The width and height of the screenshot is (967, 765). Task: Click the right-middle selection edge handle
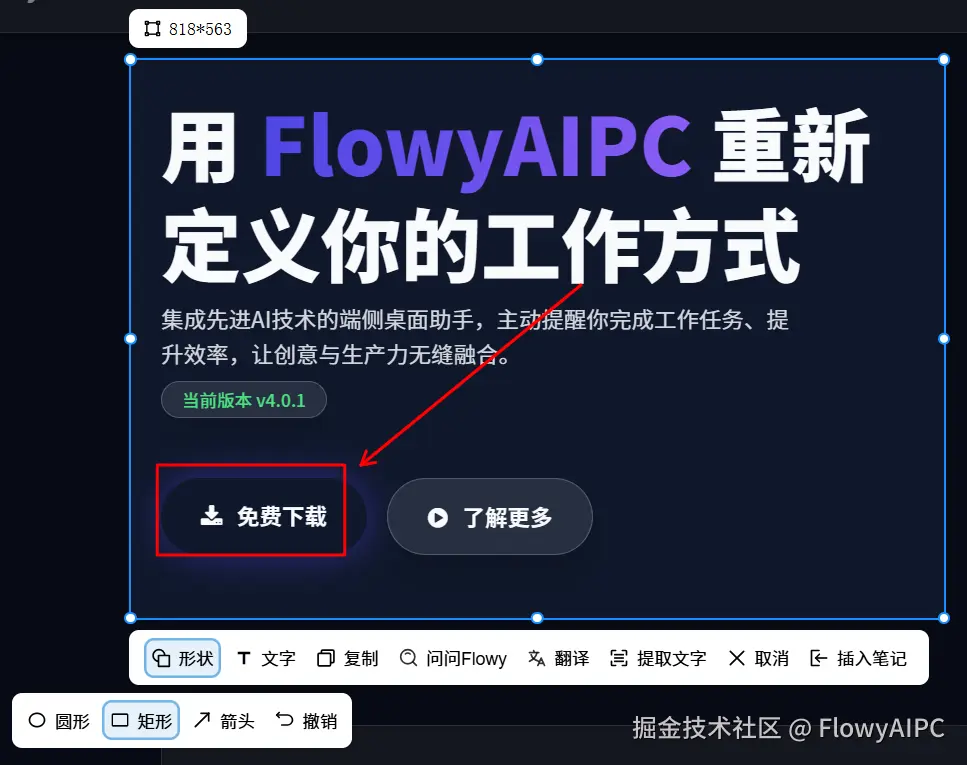944,339
